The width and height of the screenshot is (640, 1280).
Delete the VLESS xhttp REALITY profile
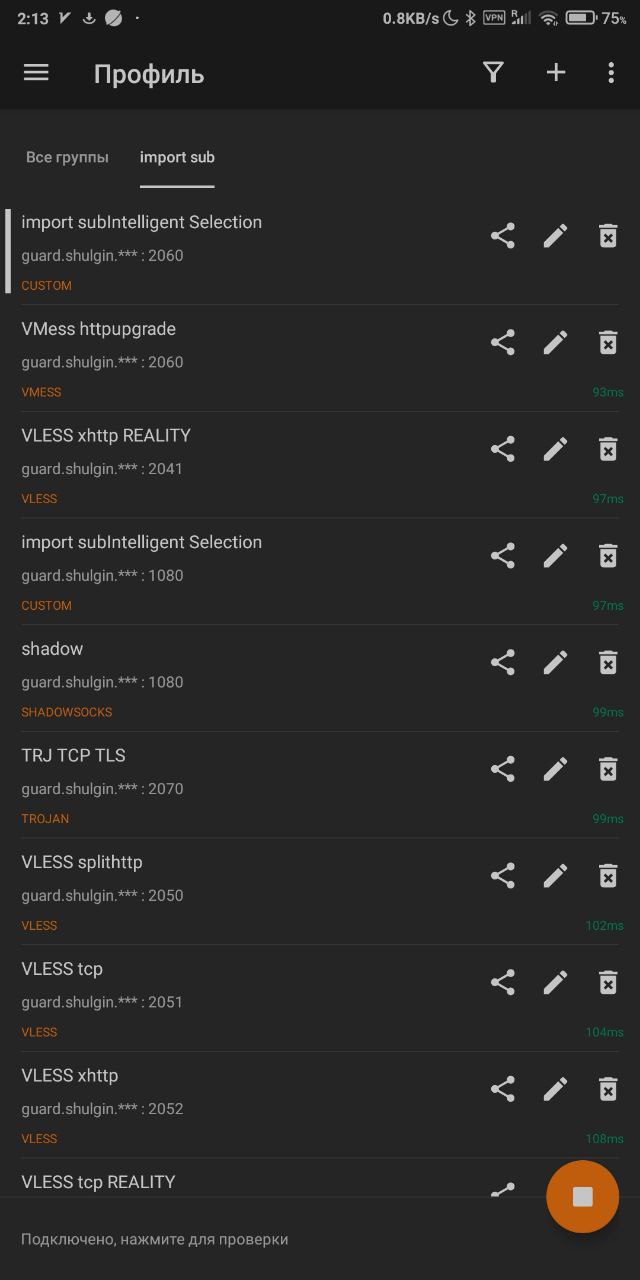[608, 449]
